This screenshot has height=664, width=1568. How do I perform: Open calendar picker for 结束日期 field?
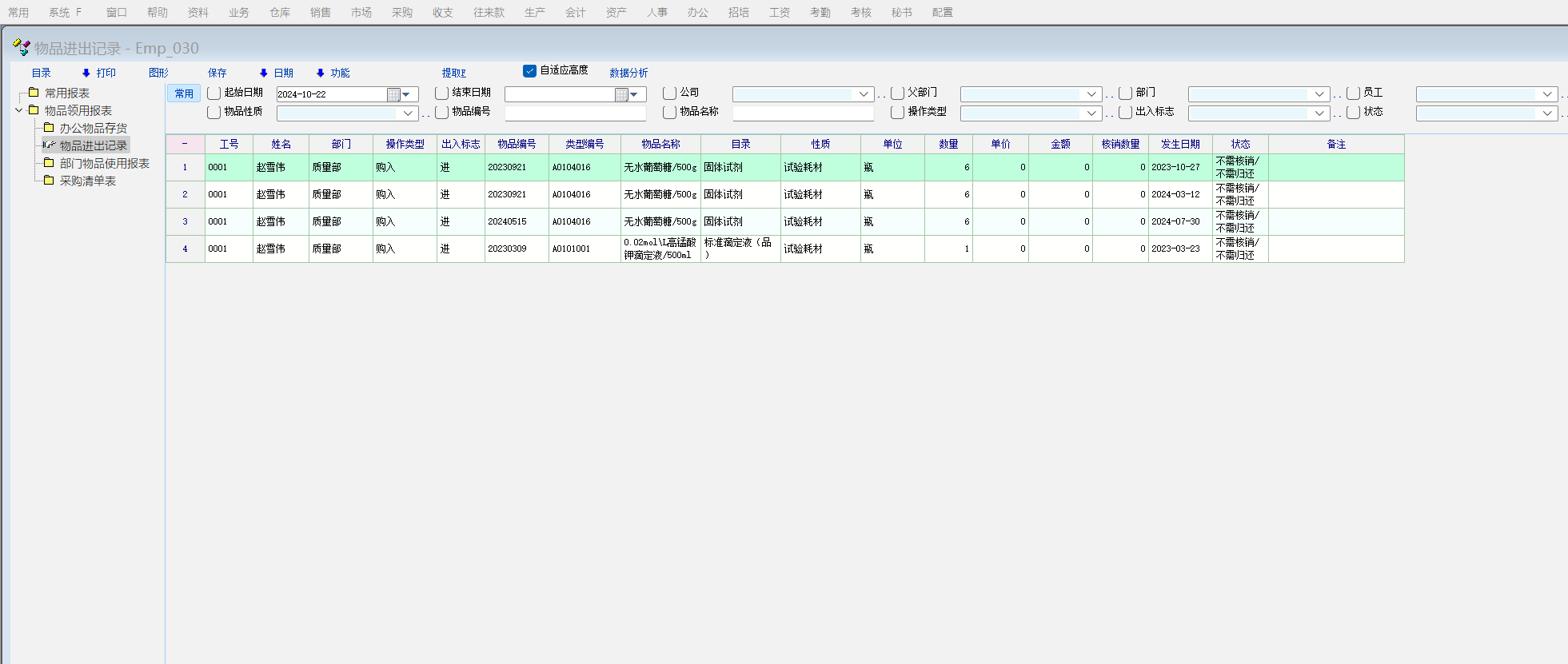621,95
